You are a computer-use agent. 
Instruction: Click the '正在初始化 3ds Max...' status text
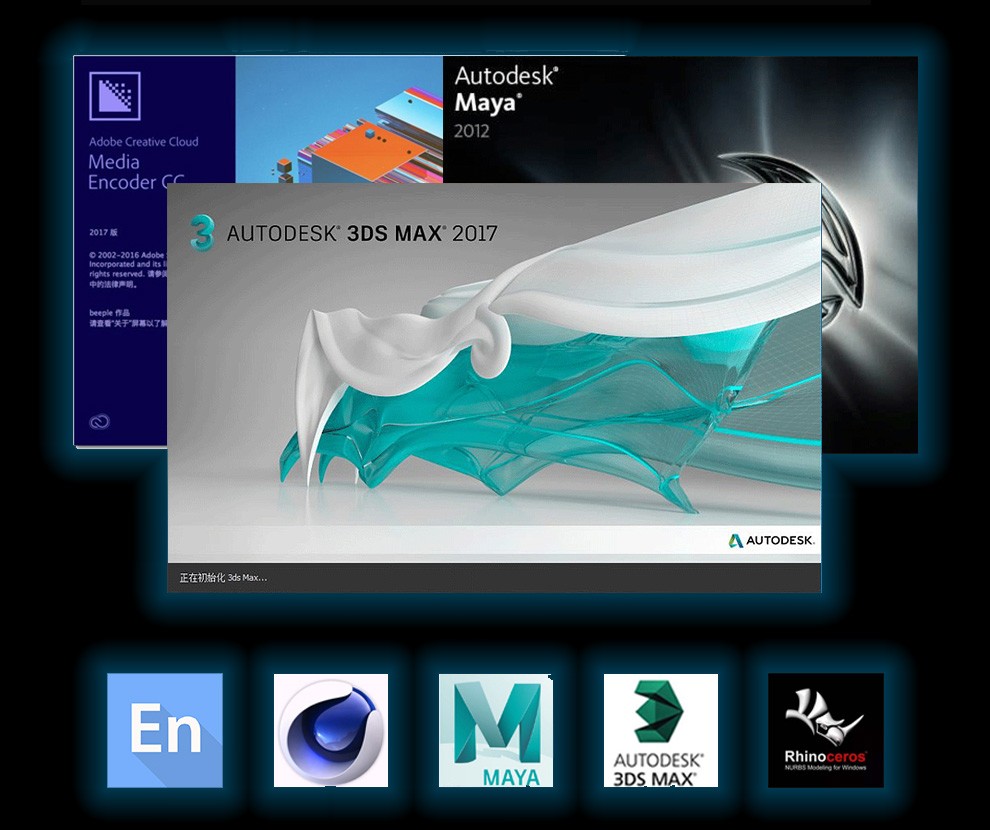pyautogui.click(x=223, y=578)
